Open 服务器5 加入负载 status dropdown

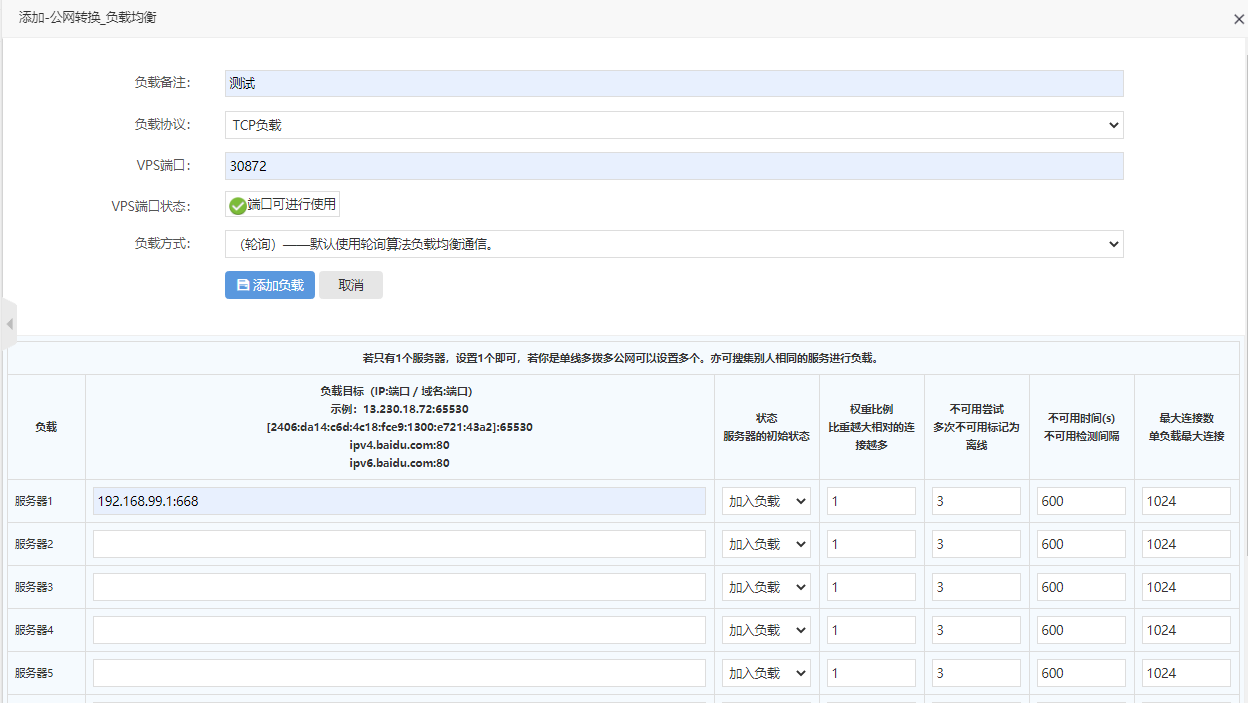pyautogui.click(x=766, y=673)
